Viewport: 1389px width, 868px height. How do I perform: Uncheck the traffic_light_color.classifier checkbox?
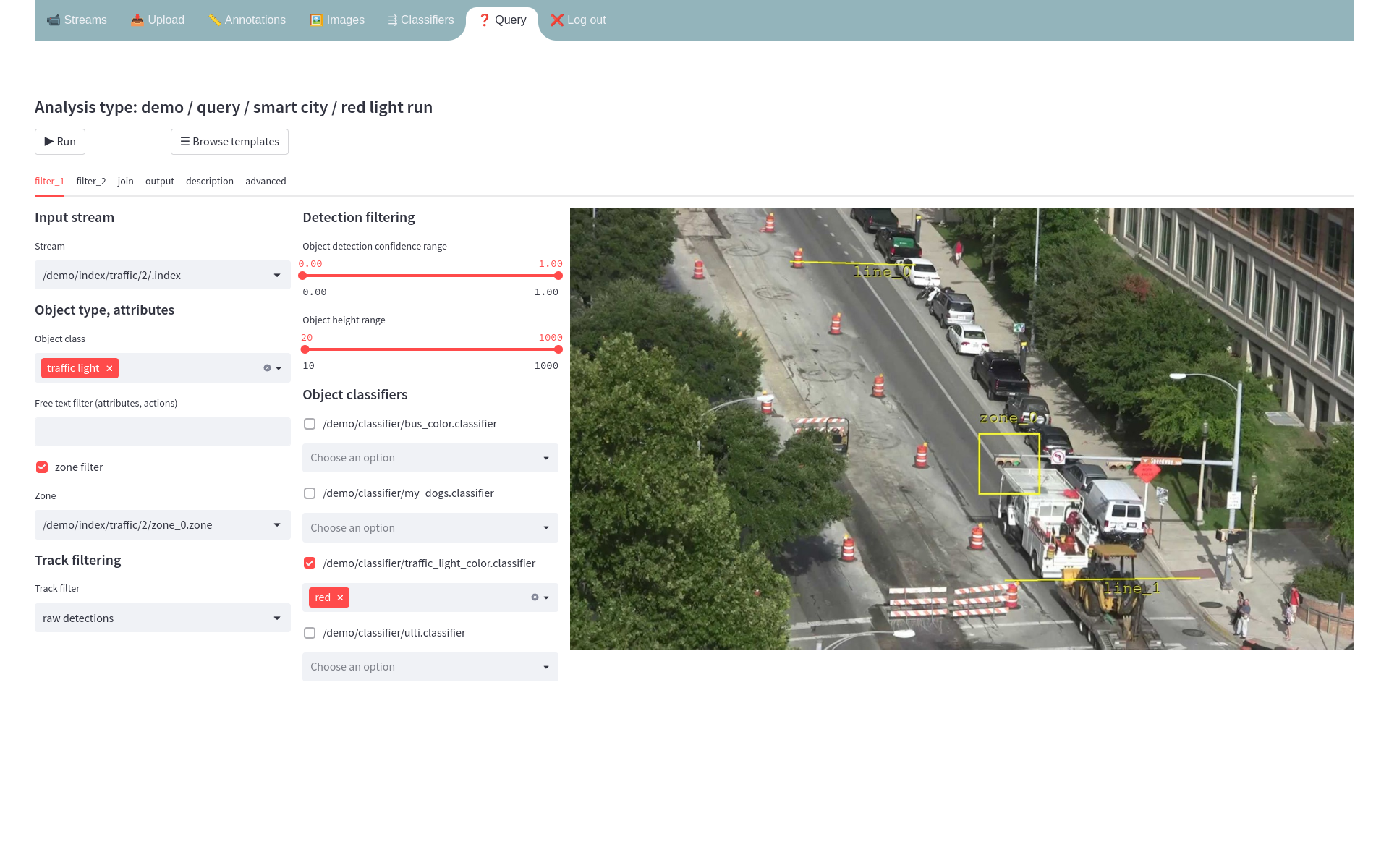[310, 563]
